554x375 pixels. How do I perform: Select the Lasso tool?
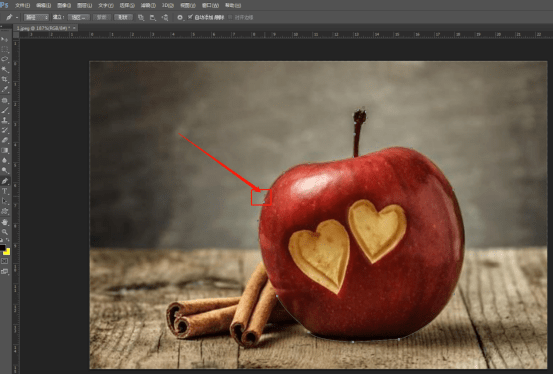coord(5,59)
